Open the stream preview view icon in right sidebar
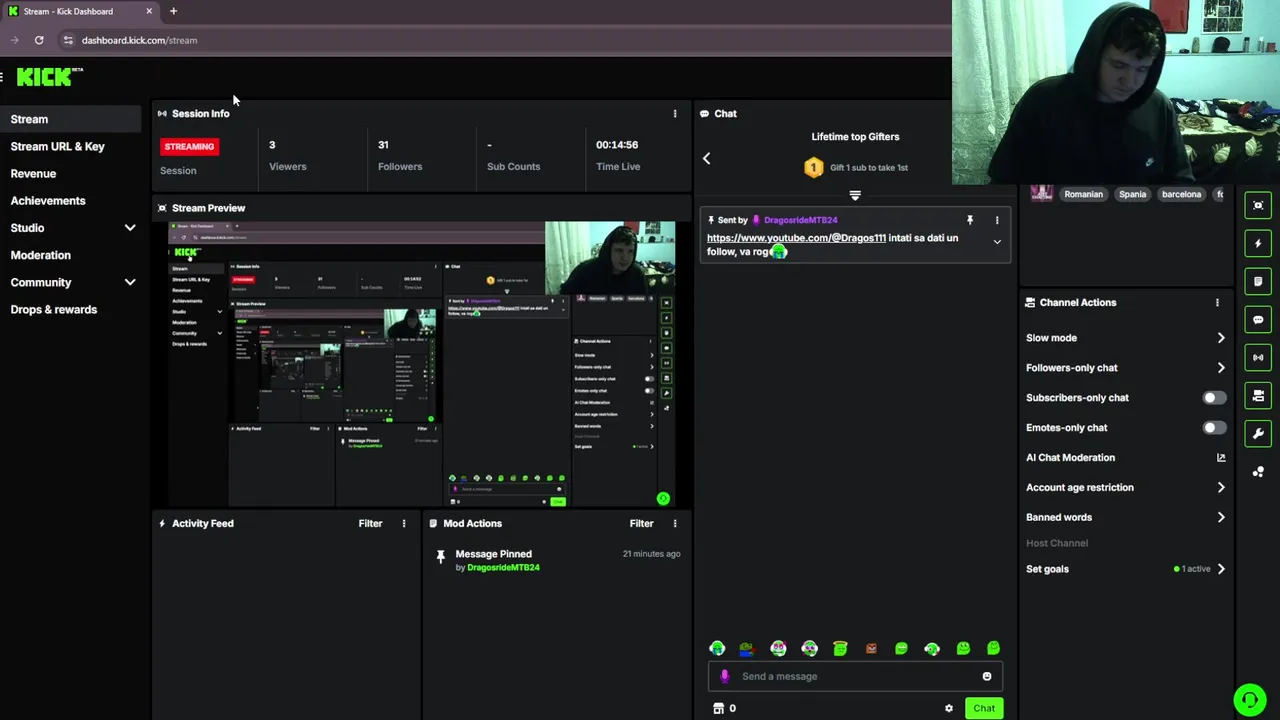Screen dimensions: 1280x720 pyautogui.click(x=1258, y=205)
